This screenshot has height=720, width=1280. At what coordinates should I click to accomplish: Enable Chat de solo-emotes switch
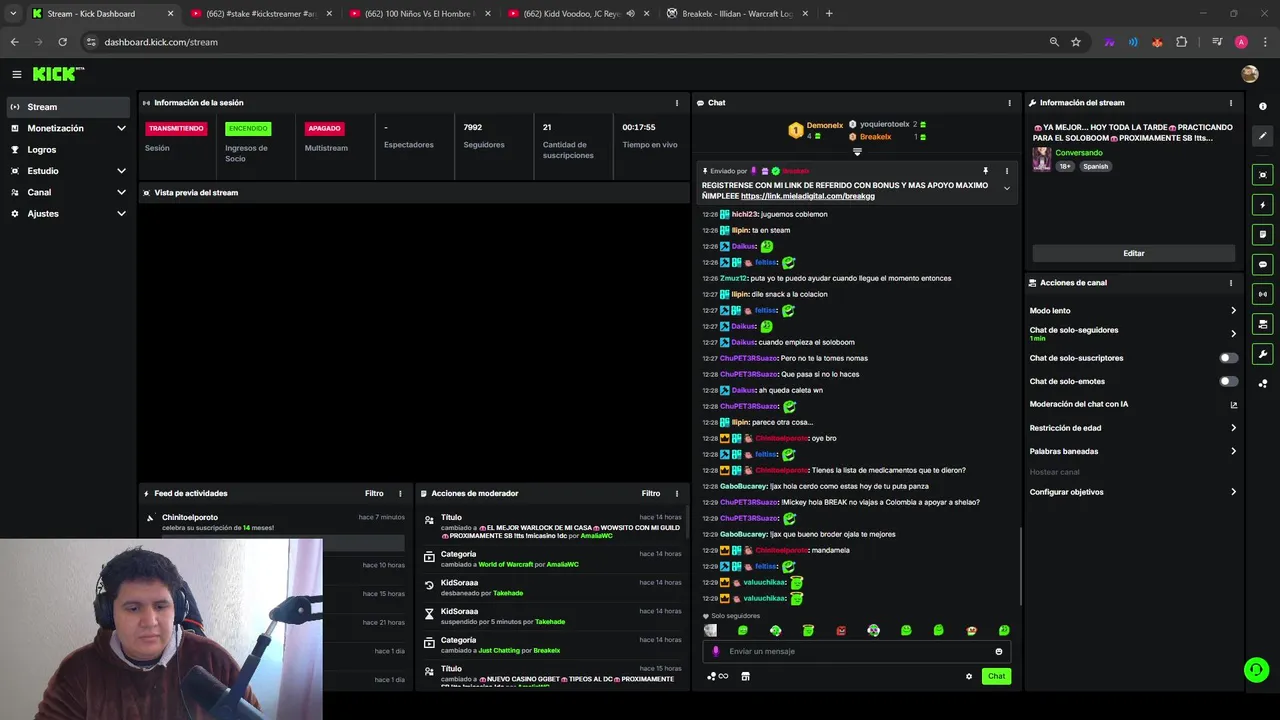pyautogui.click(x=1228, y=381)
